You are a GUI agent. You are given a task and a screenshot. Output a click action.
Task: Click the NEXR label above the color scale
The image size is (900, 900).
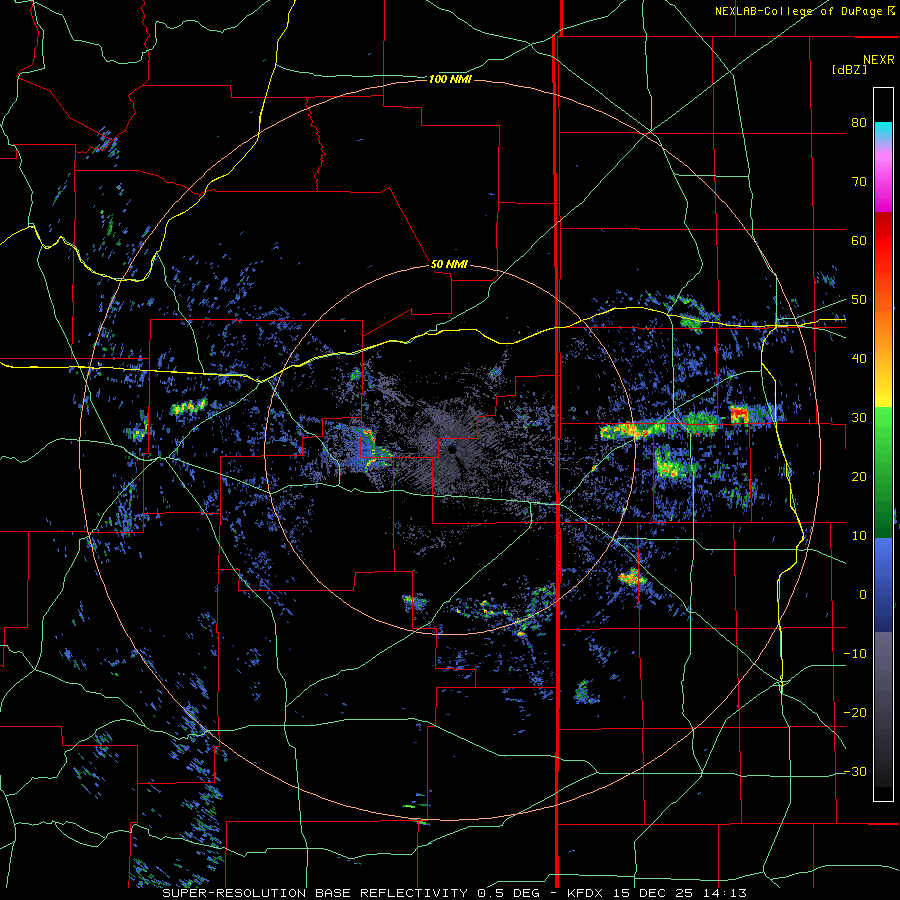point(879,60)
